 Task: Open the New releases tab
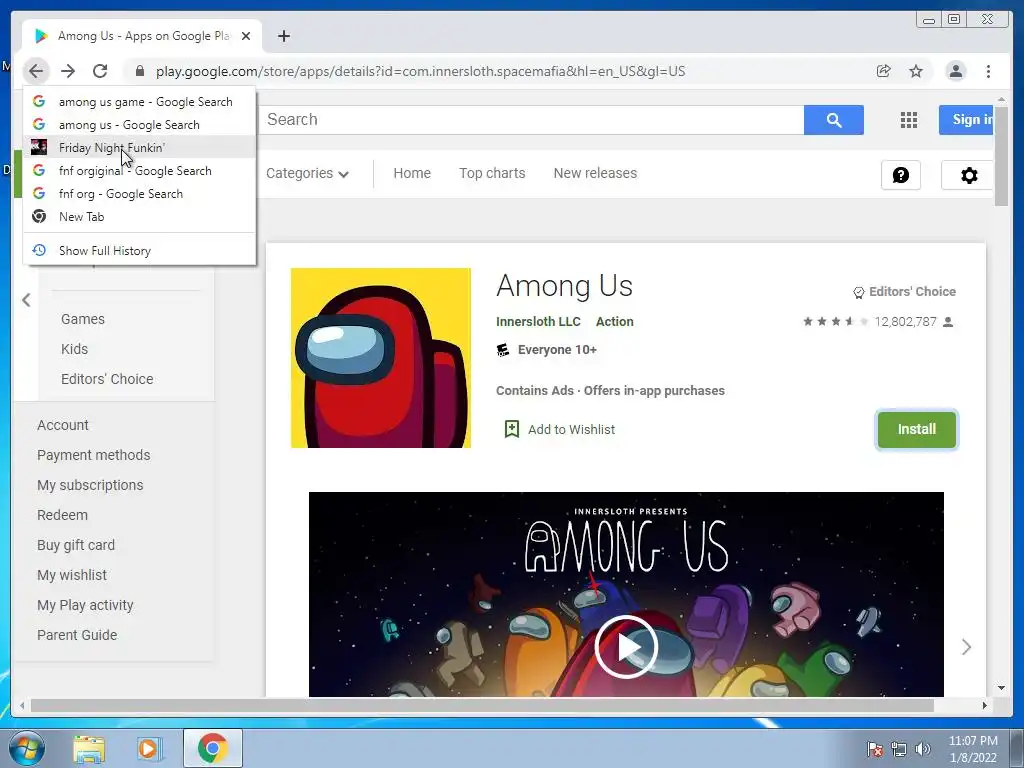595,173
